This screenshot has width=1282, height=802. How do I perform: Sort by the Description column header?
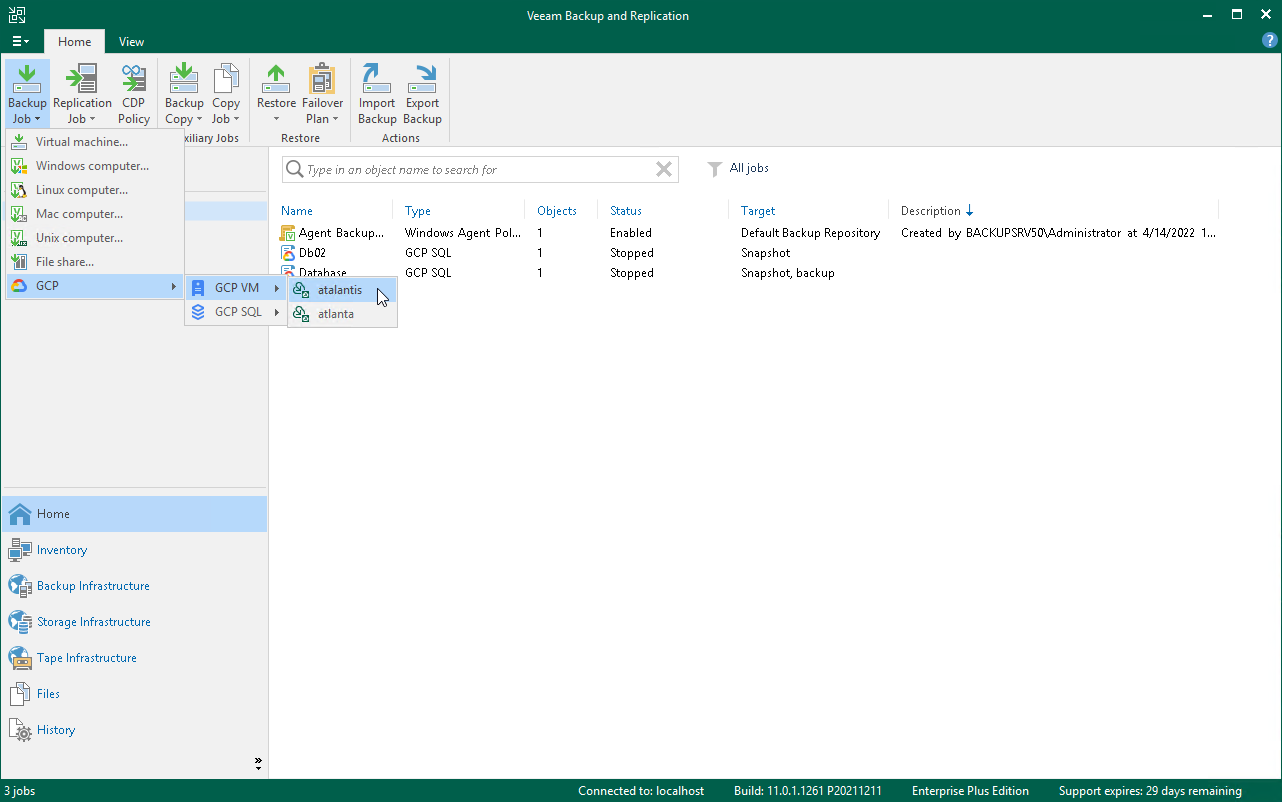pos(937,211)
